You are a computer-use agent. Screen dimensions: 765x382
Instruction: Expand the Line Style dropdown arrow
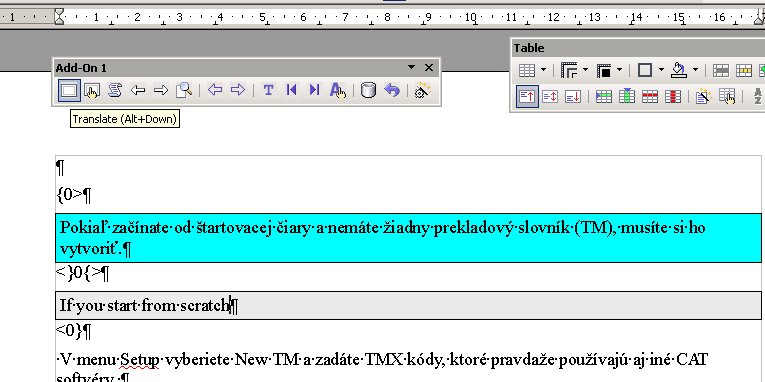click(585, 71)
